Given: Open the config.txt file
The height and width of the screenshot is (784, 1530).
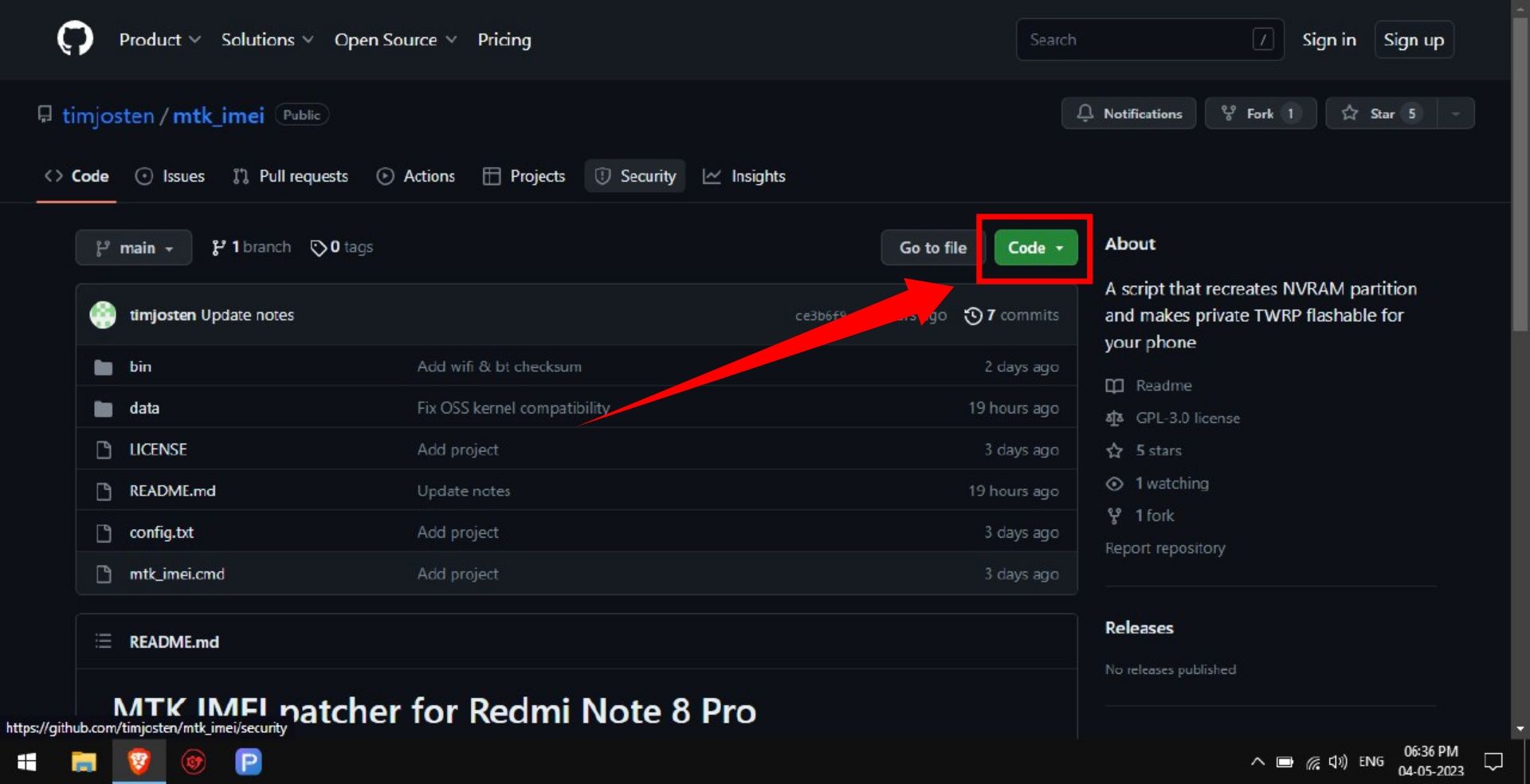Looking at the screenshot, I should coord(161,532).
